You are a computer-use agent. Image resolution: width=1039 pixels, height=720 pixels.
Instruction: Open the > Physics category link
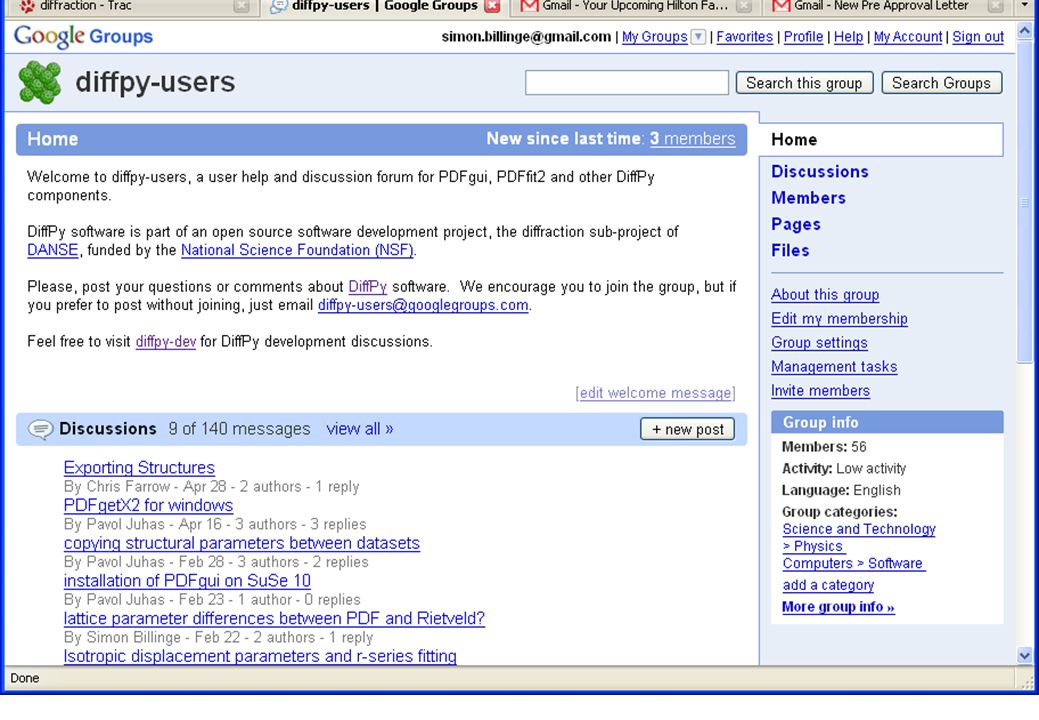coord(813,546)
